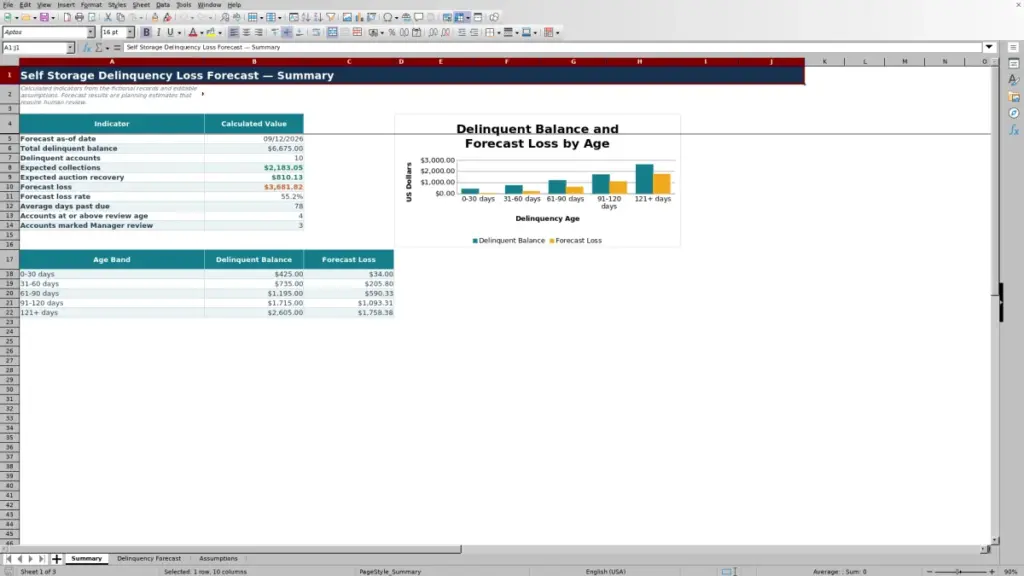Open the sidebar Navigator compass icon
Image resolution: width=1024 pixels, height=576 pixels.
click(1014, 113)
